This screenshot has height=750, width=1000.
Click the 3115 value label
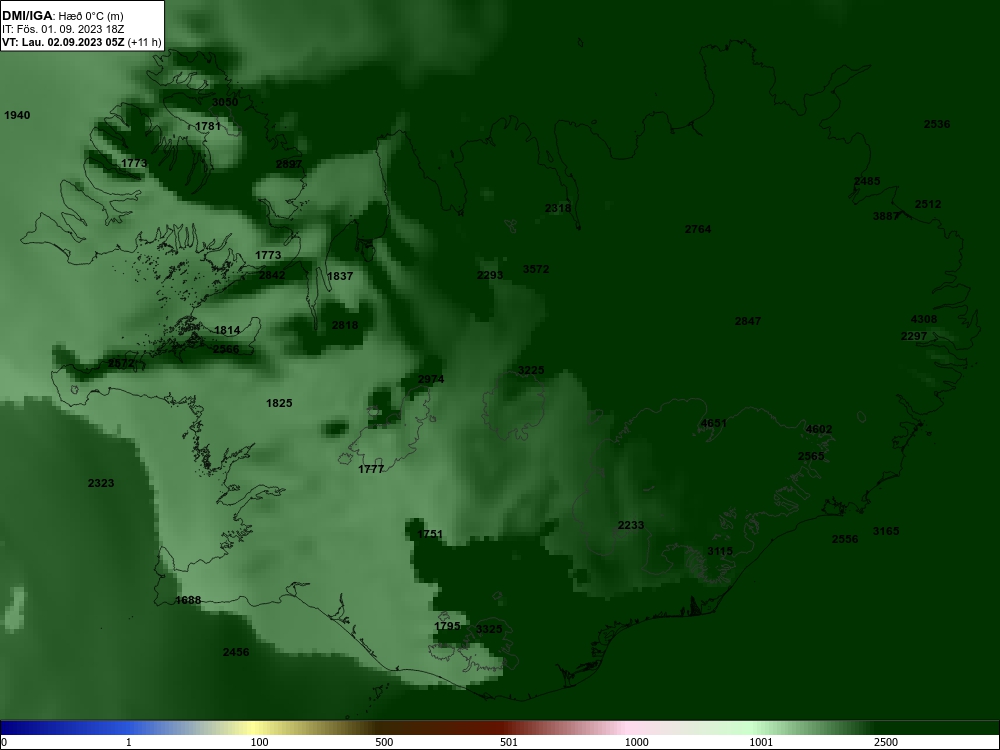[x=720, y=552]
